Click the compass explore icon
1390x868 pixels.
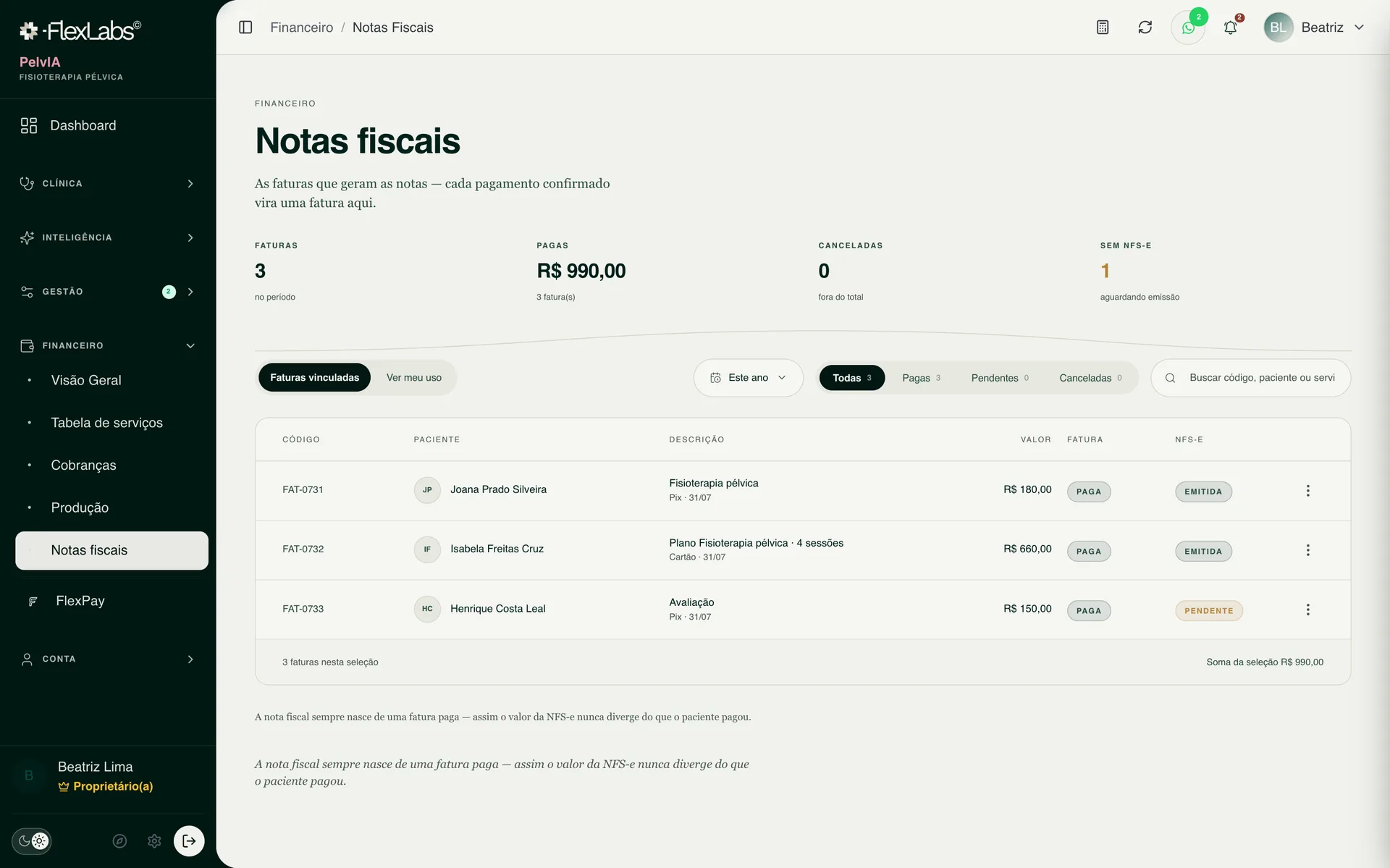(119, 840)
